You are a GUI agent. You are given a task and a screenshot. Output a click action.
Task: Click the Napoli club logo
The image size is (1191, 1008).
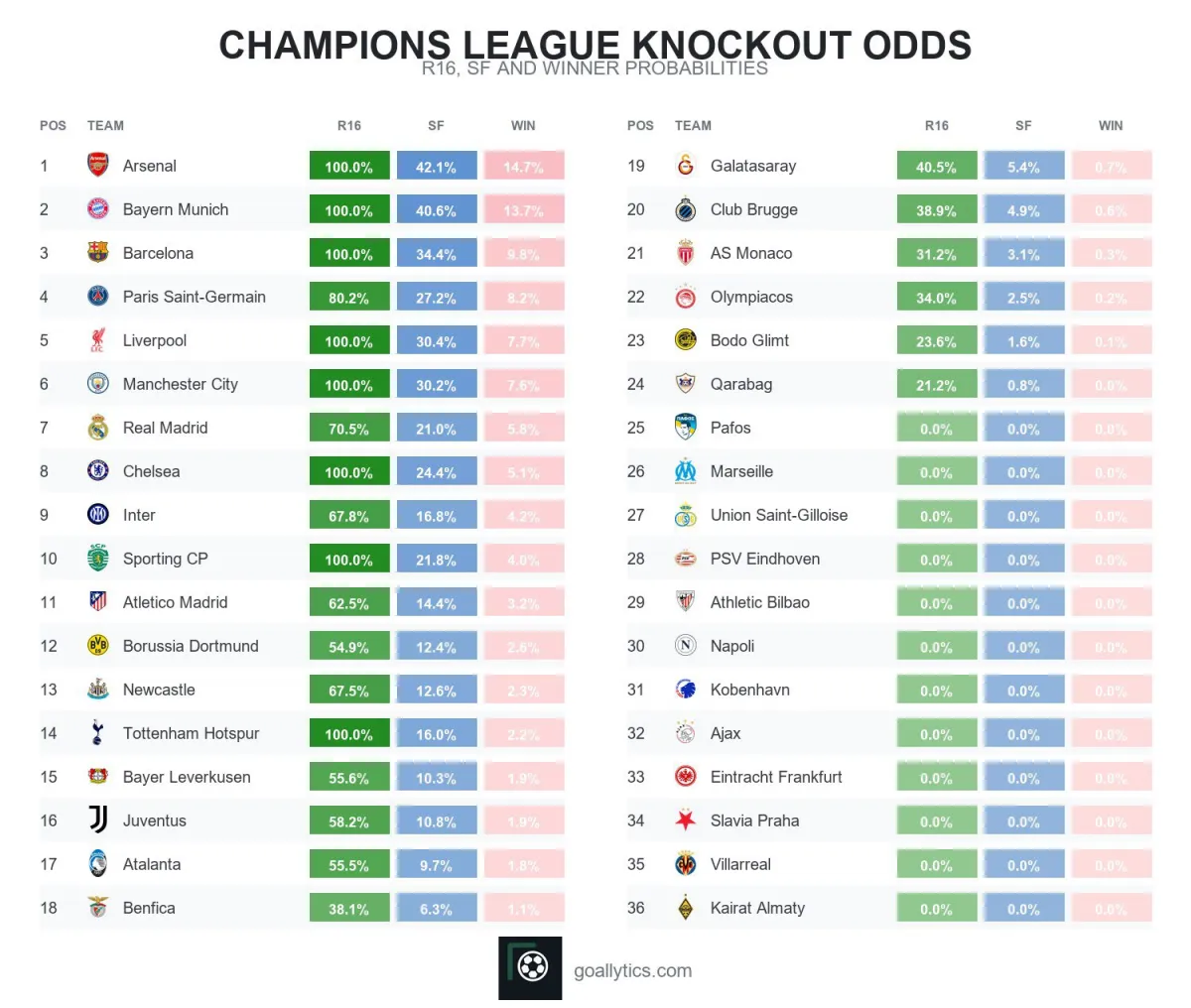point(685,646)
